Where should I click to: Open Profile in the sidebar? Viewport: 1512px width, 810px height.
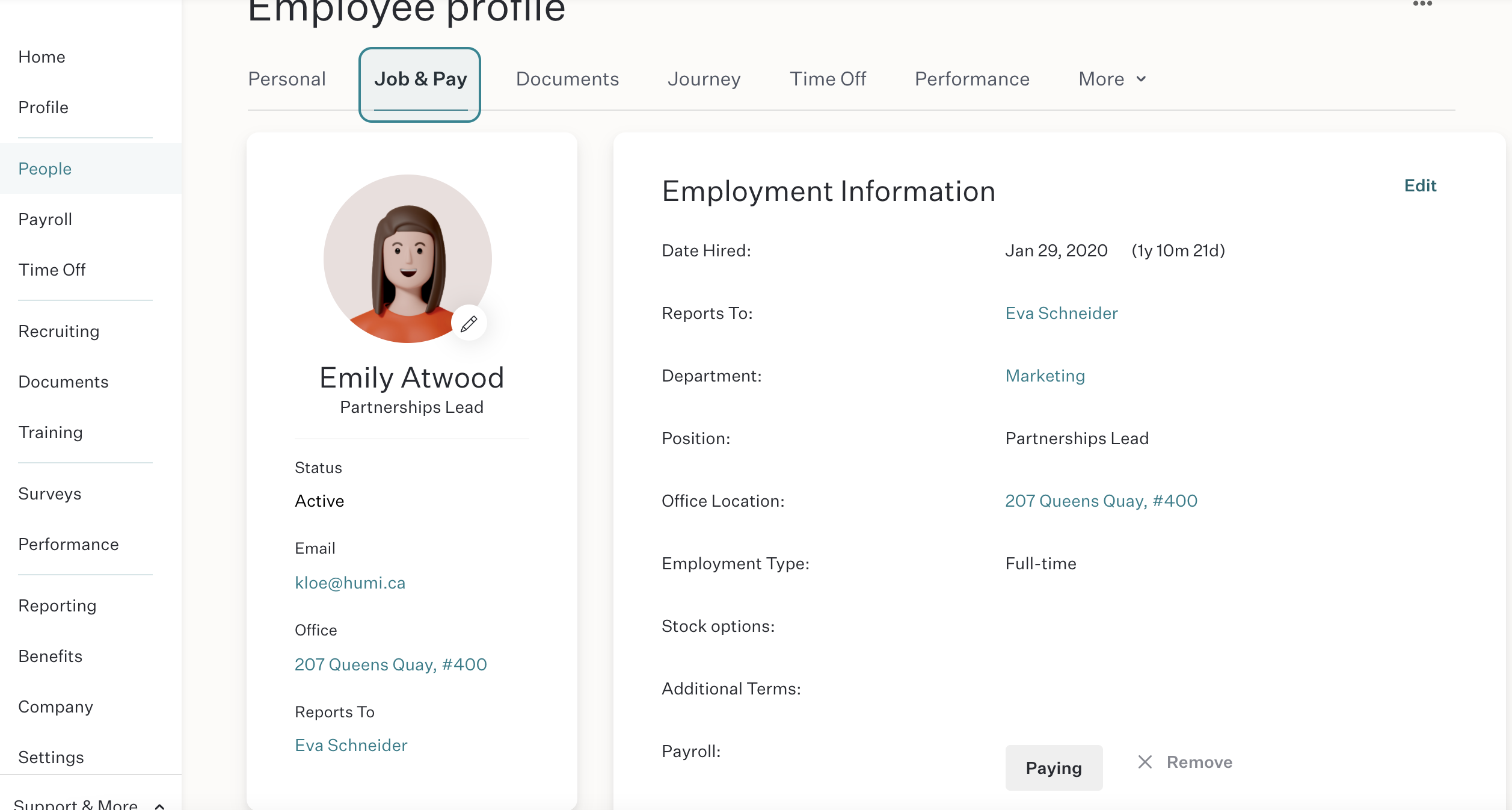[x=43, y=107]
